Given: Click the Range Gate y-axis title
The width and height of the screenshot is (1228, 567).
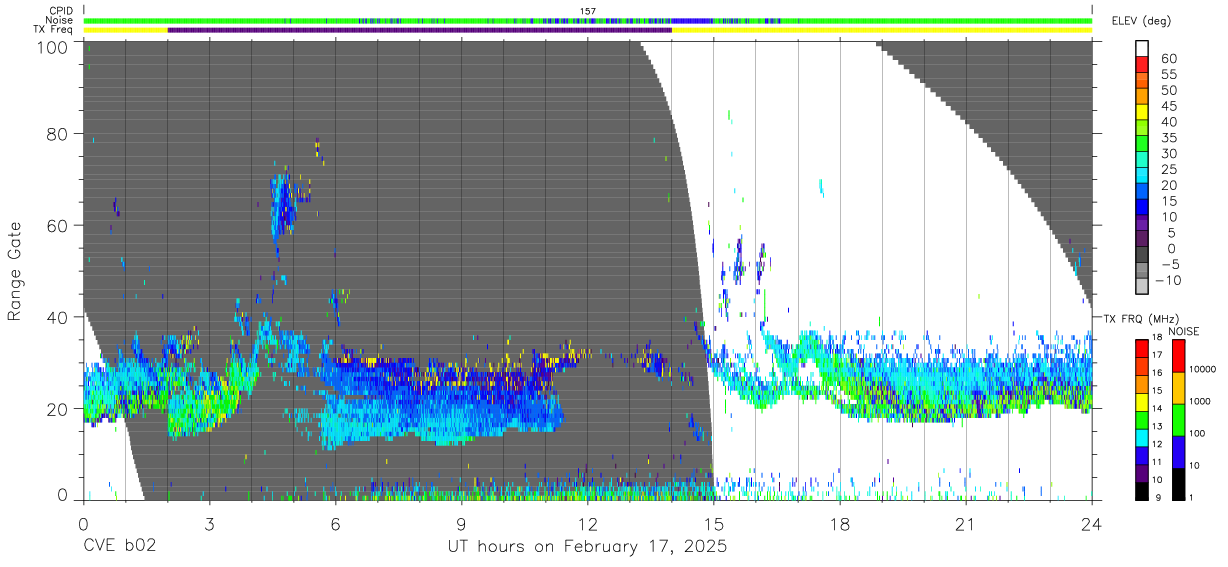Looking at the screenshot, I should pyautogui.click(x=15, y=272).
